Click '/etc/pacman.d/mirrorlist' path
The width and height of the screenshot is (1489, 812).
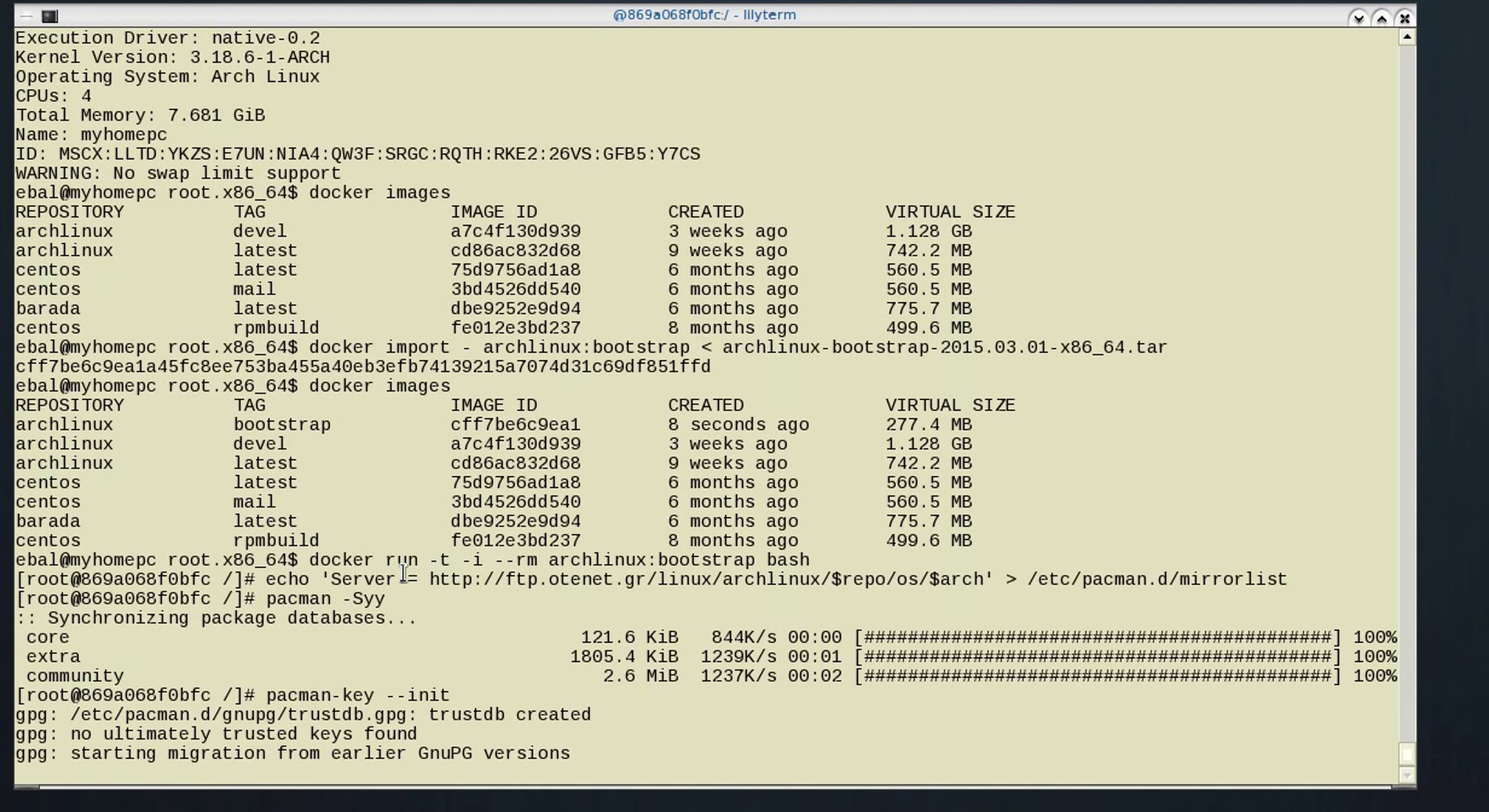[1157, 579]
